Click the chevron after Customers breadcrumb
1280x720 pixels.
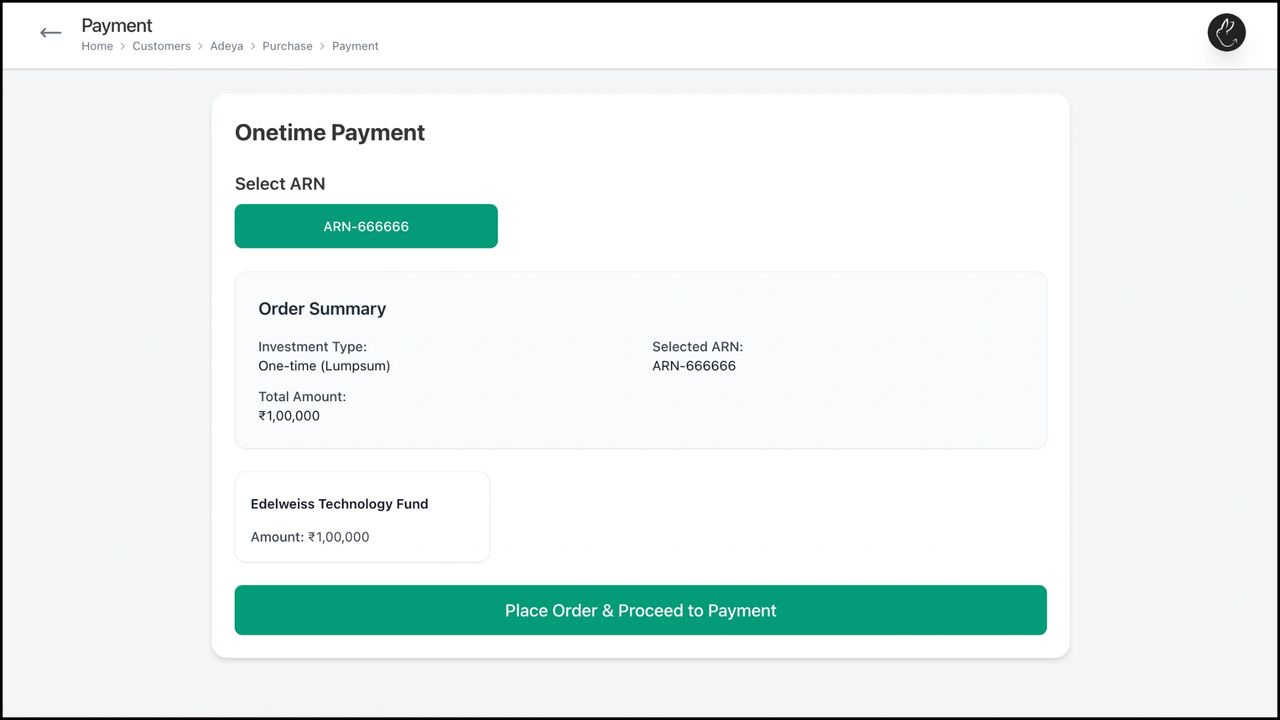coord(200,46)
